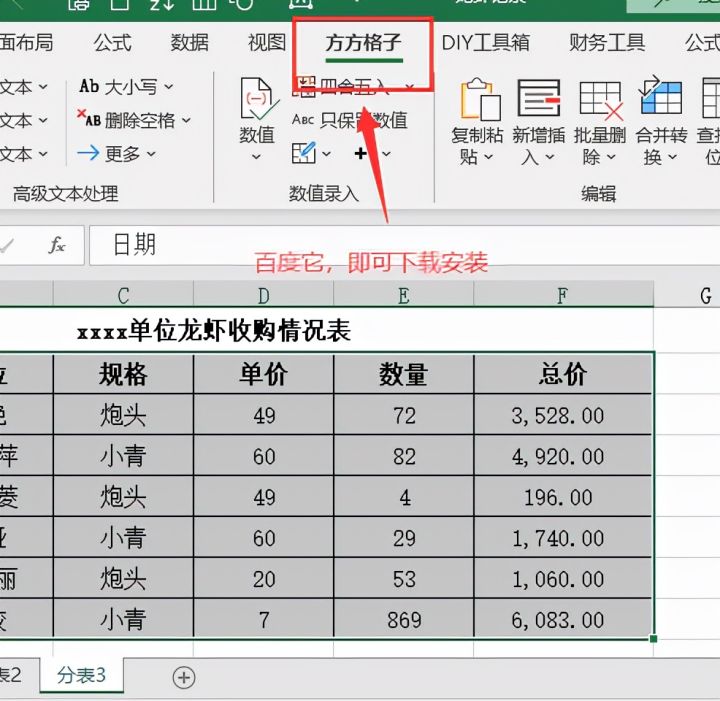Select the cell with 1,060.00
Screen dimensions: 720x701
coord(563,578)
